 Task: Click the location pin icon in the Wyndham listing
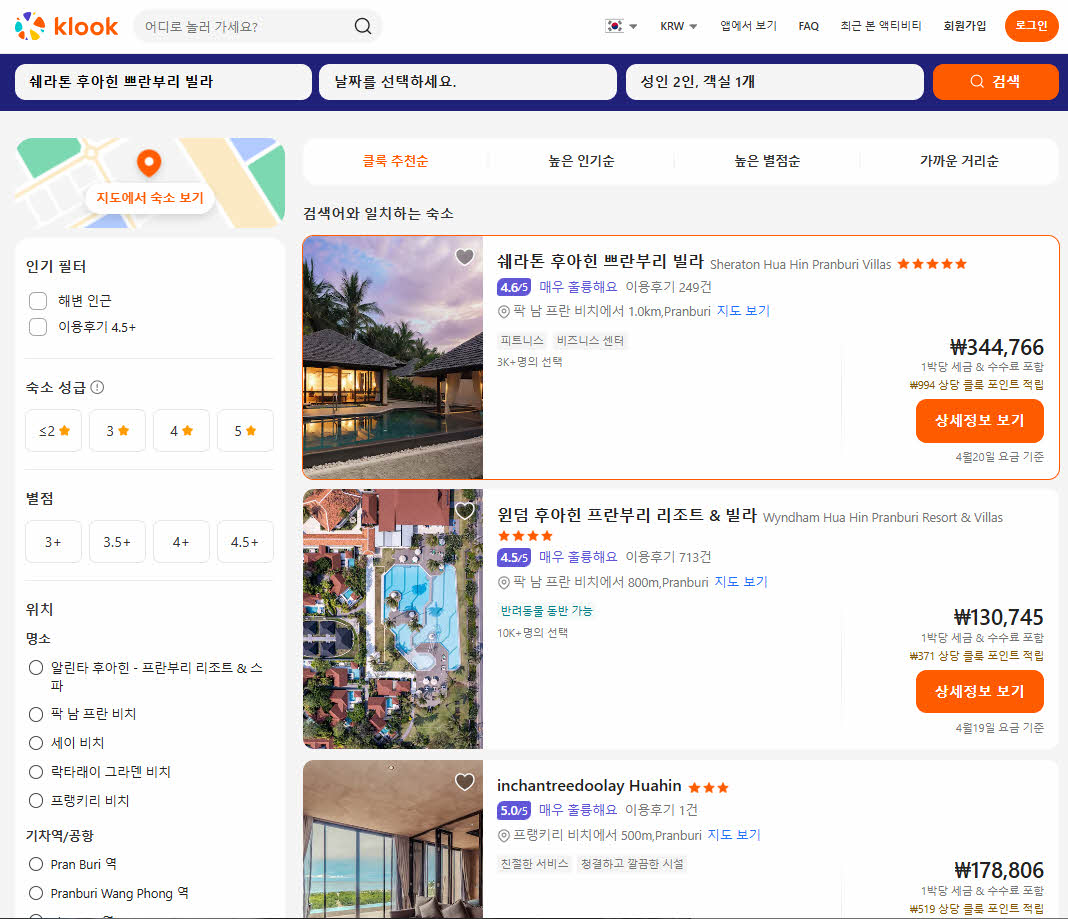[503, 582]
